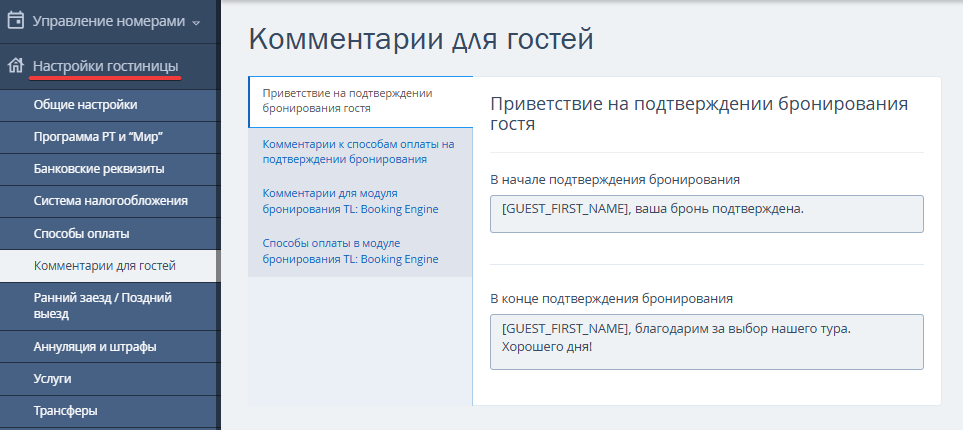The width and height of the screenshot is (963, 430).
Task: Click the calendar icon beside Управление номерами
Action: click(15, 20)
